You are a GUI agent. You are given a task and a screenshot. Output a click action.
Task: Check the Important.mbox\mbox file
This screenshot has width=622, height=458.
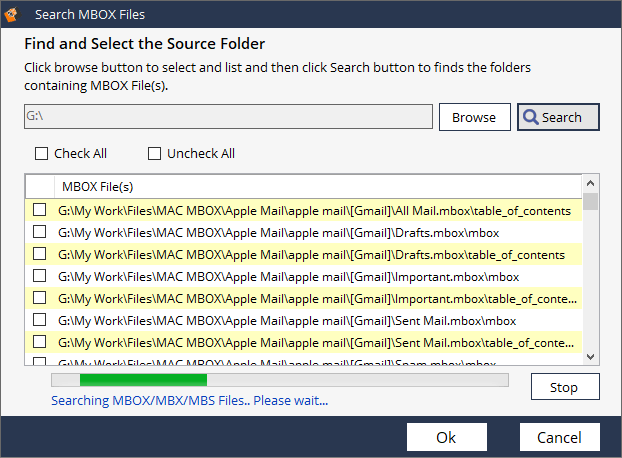[x=39, y=276]
